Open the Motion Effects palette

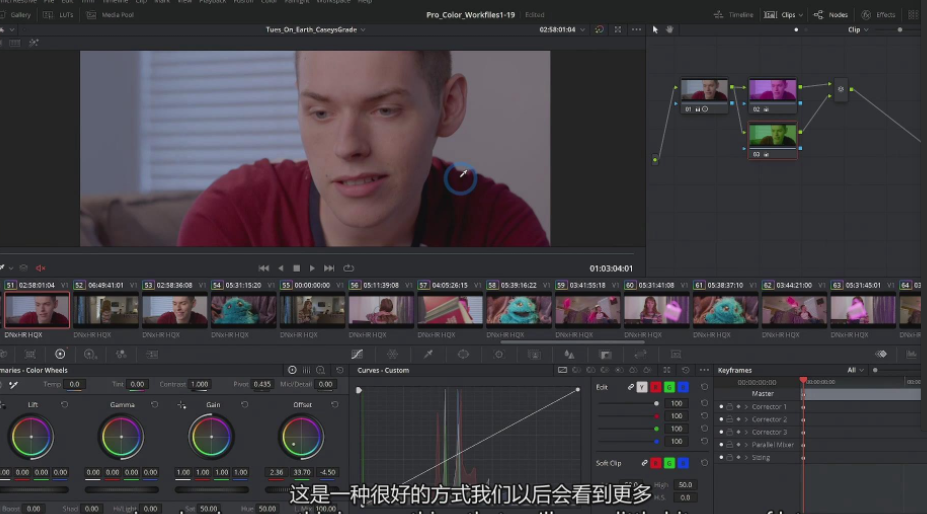tap(152, 354)
